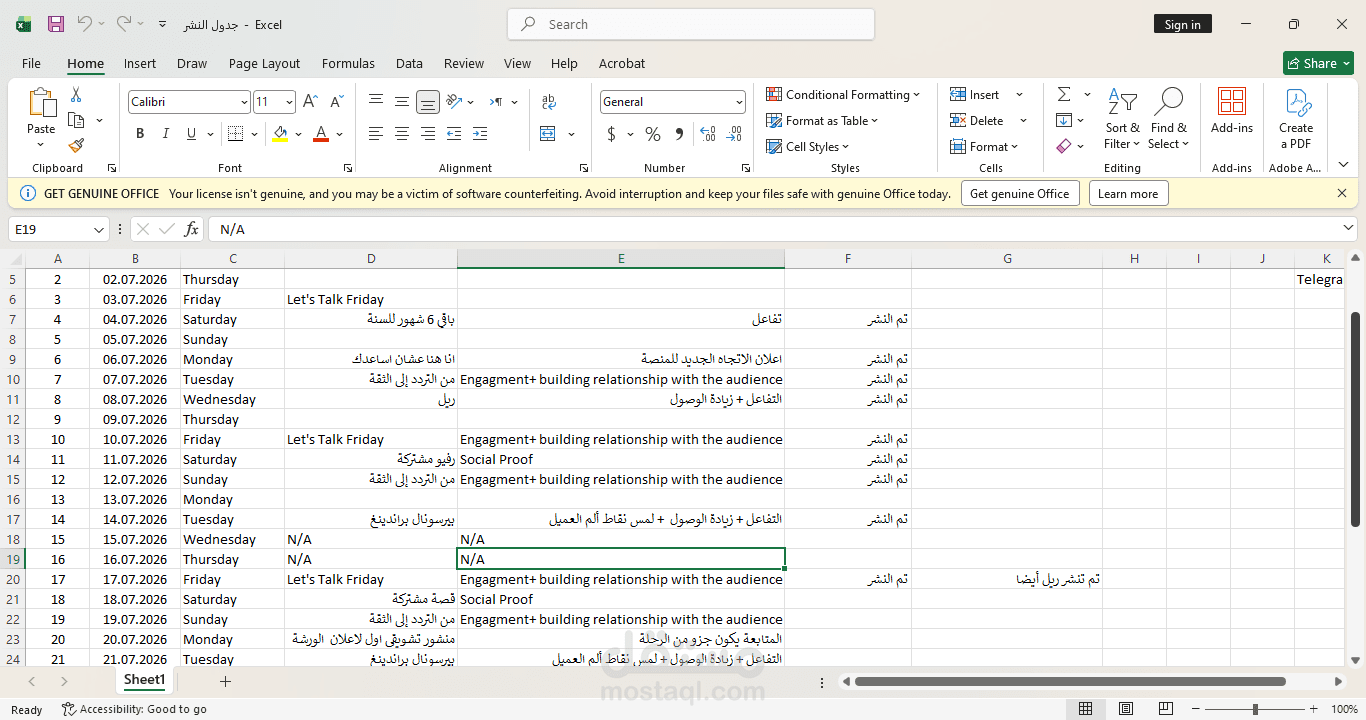Toggle Underline formatting
This screenshot has width=1366, height=720.
pos(192,134)
